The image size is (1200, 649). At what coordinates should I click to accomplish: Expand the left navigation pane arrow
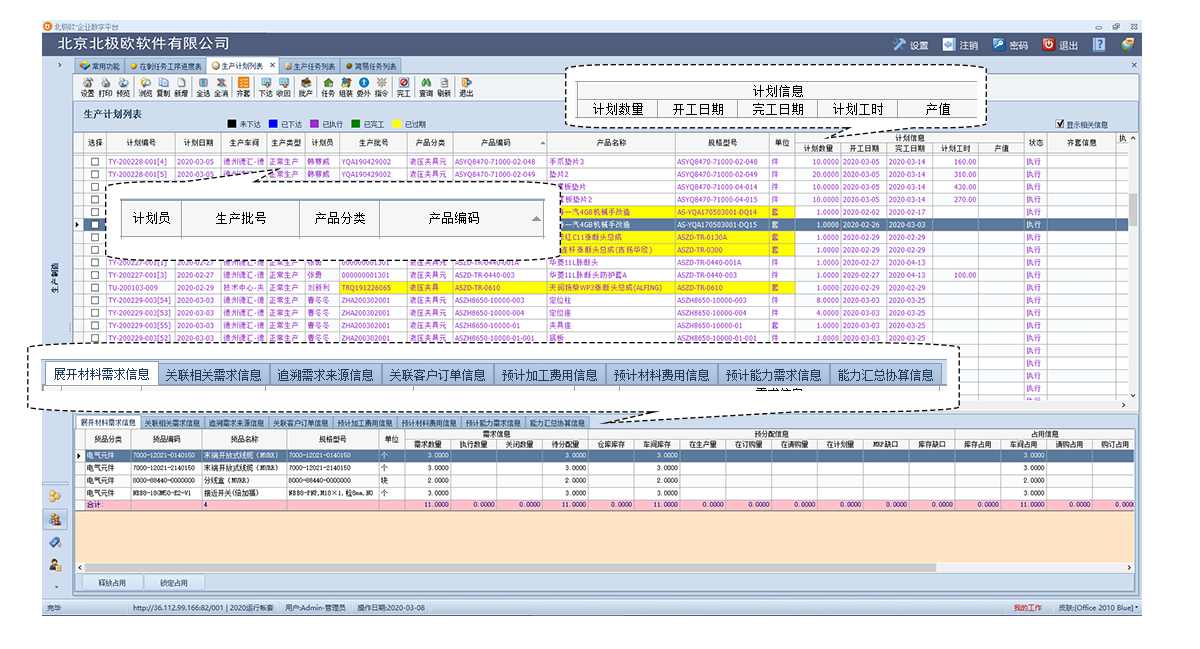pyautogui.click(x=61, y=65)
